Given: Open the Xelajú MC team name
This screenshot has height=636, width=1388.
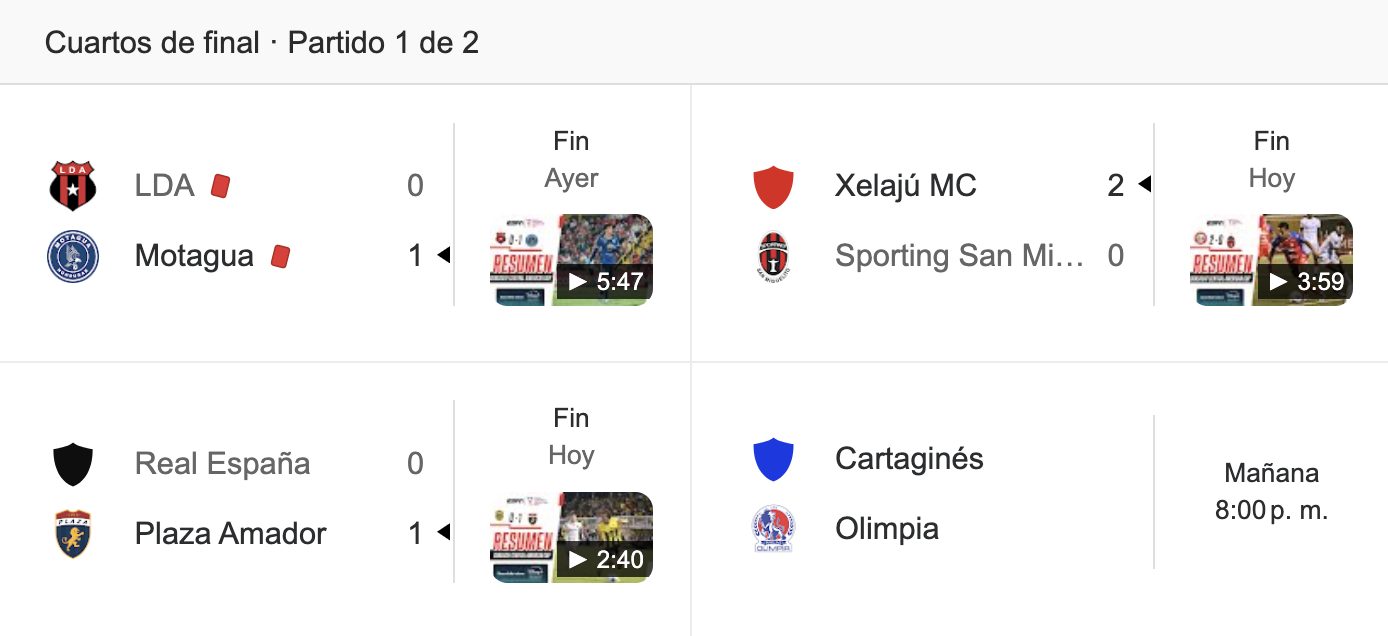Looking at the screenshot, I should [x=906, y=186].
